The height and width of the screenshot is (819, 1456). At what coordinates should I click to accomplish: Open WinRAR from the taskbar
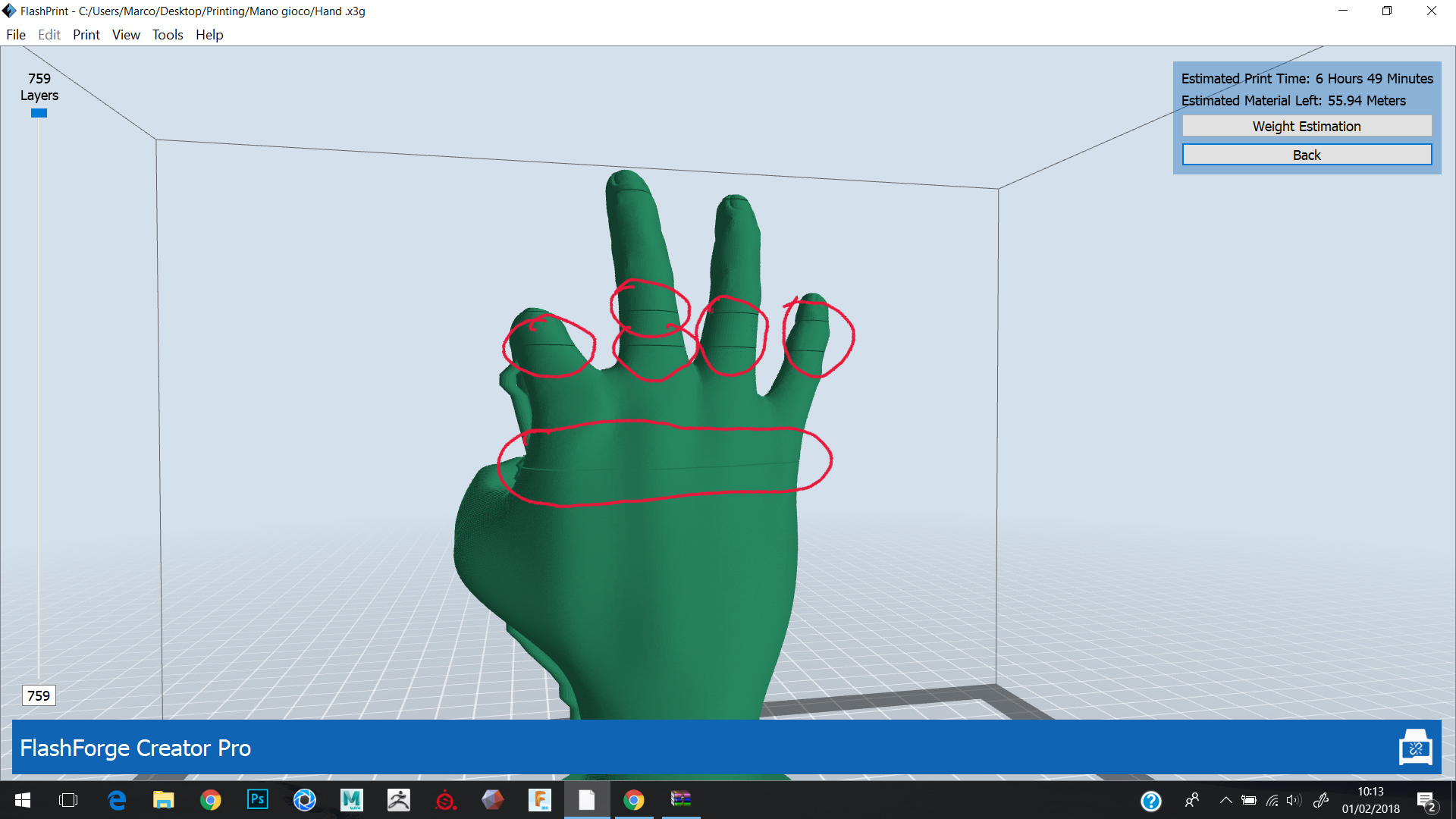pos(680,799)
